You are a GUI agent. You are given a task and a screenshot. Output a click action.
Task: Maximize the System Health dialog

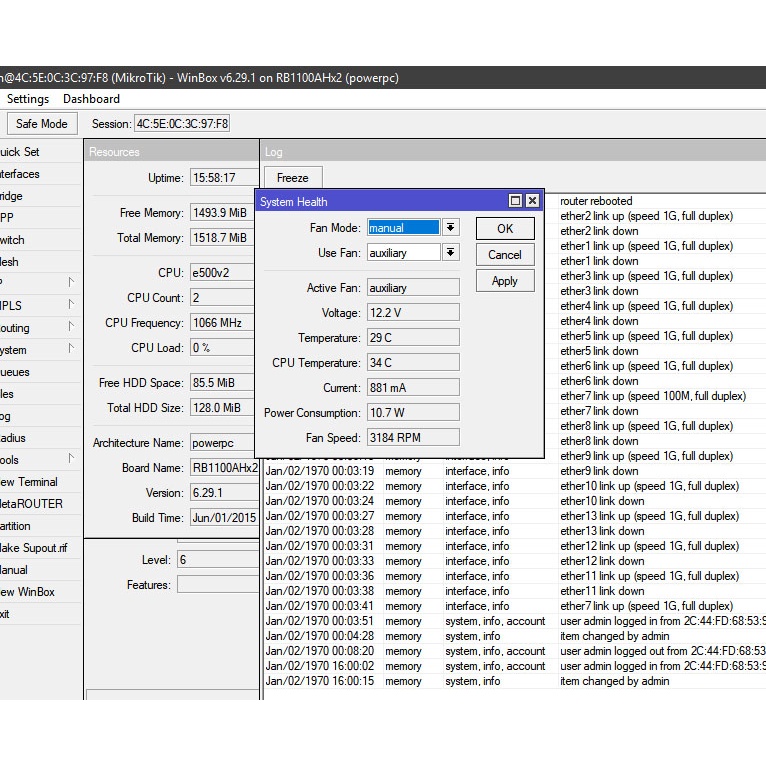(516, 201)
